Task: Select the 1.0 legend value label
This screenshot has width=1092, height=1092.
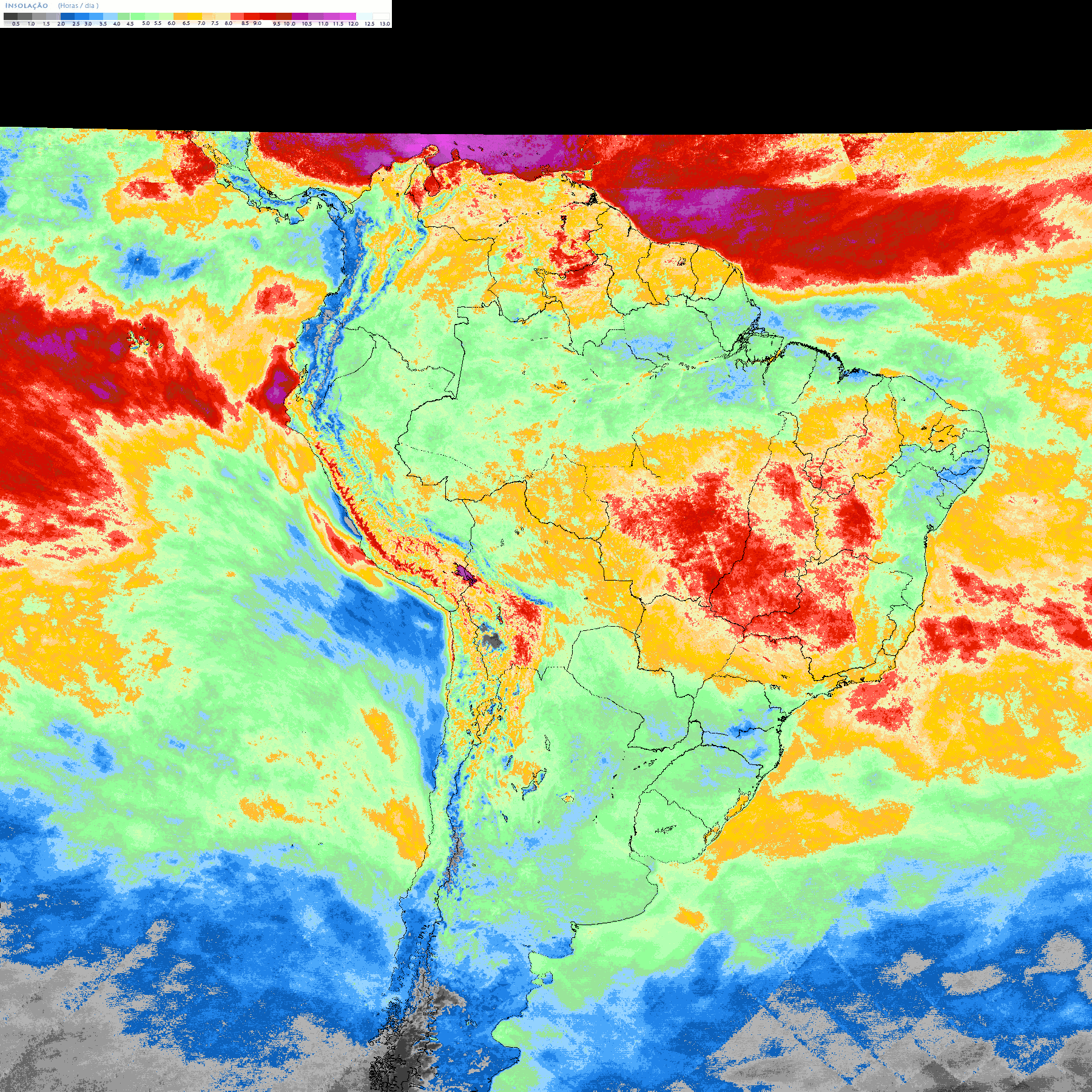Action: [x=31, y=24]
